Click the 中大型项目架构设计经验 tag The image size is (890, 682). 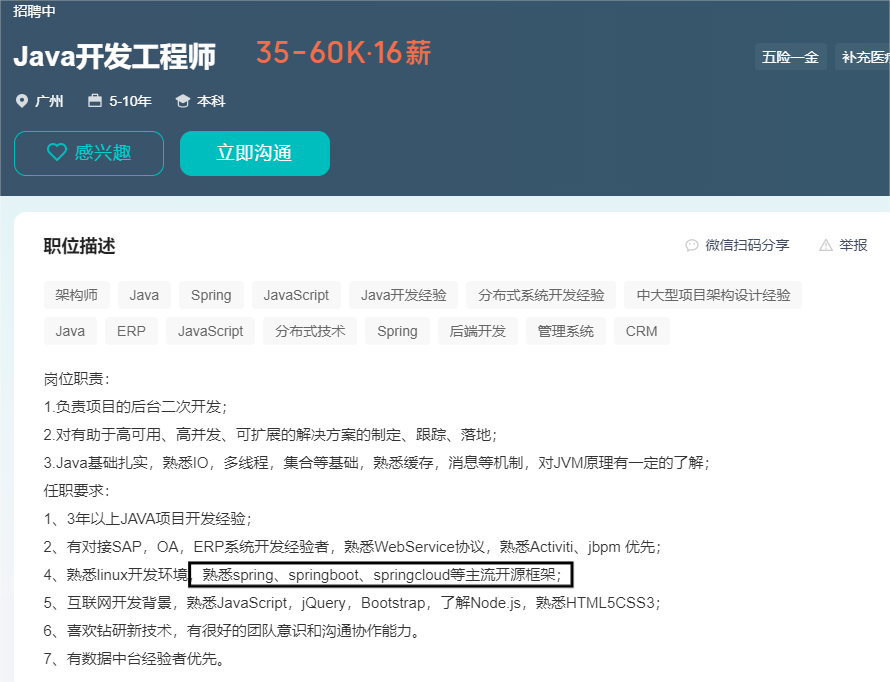click(x=713, y=295)
